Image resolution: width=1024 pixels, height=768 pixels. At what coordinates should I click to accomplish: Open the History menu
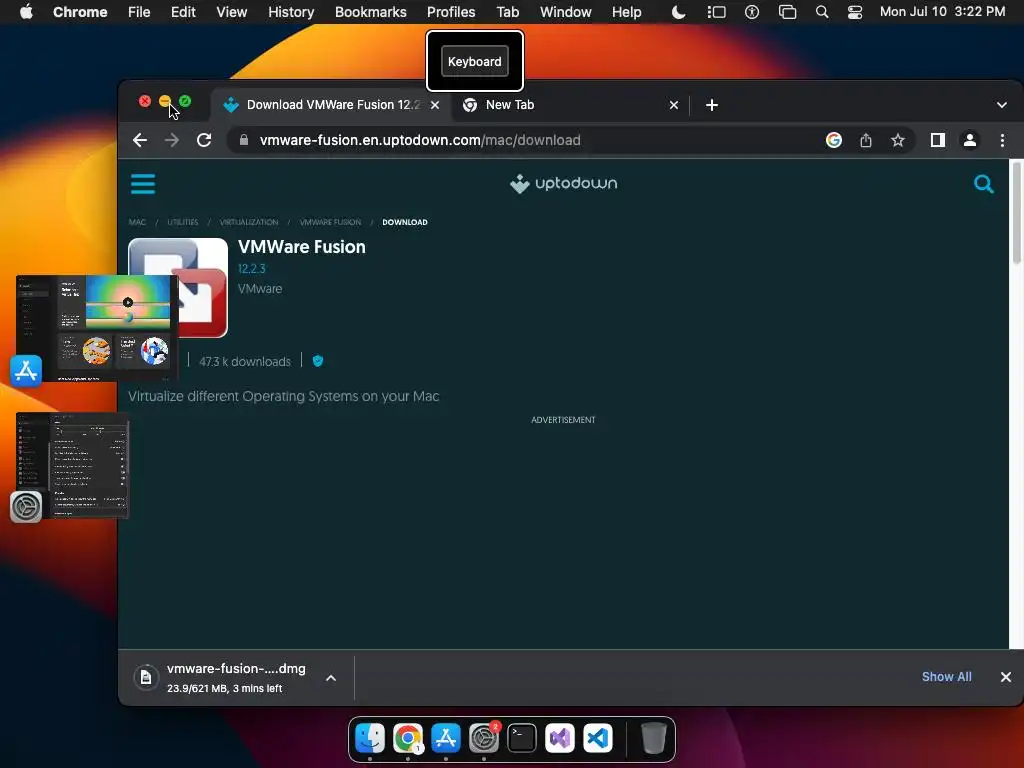(x=291, y=12)
